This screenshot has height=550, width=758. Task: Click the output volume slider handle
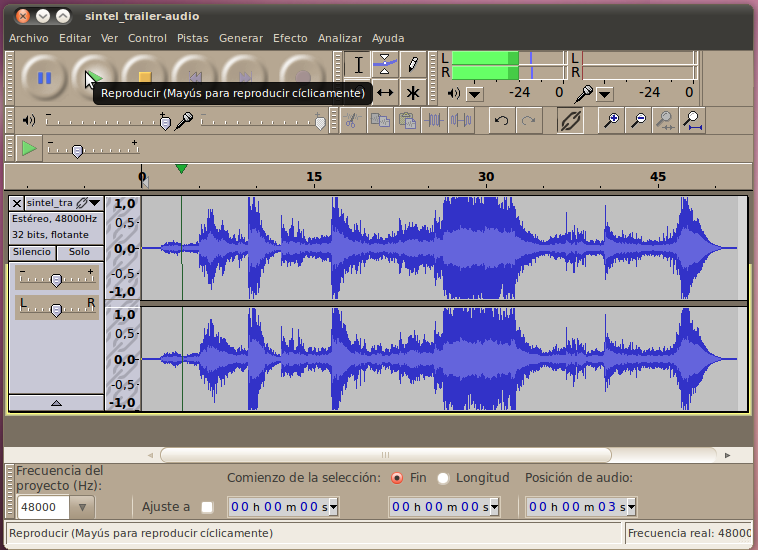pyautogui.click(x=165, y=123)
